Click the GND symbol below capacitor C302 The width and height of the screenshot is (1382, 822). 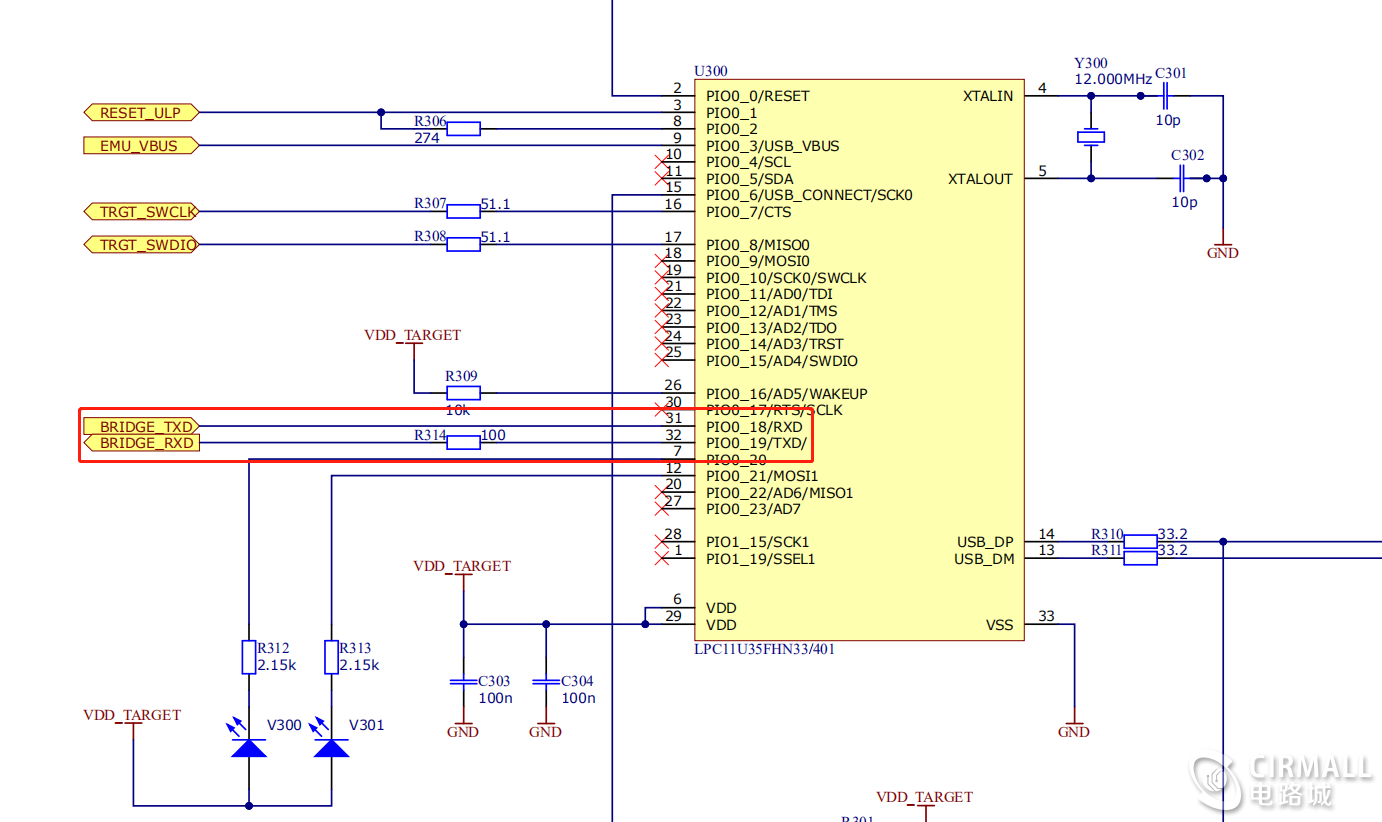coord(1222,250)
